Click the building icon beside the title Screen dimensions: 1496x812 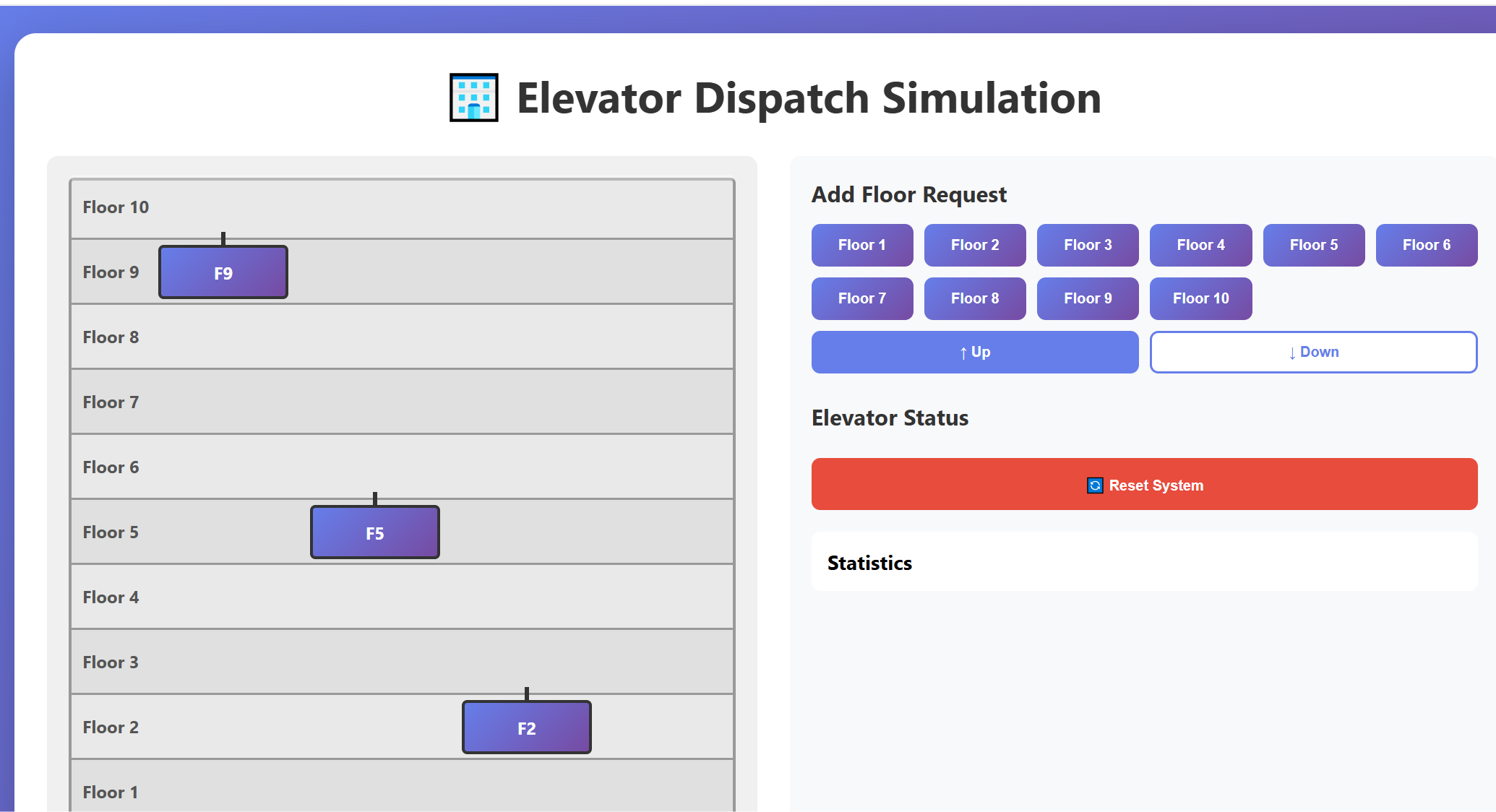click(474, 98)
